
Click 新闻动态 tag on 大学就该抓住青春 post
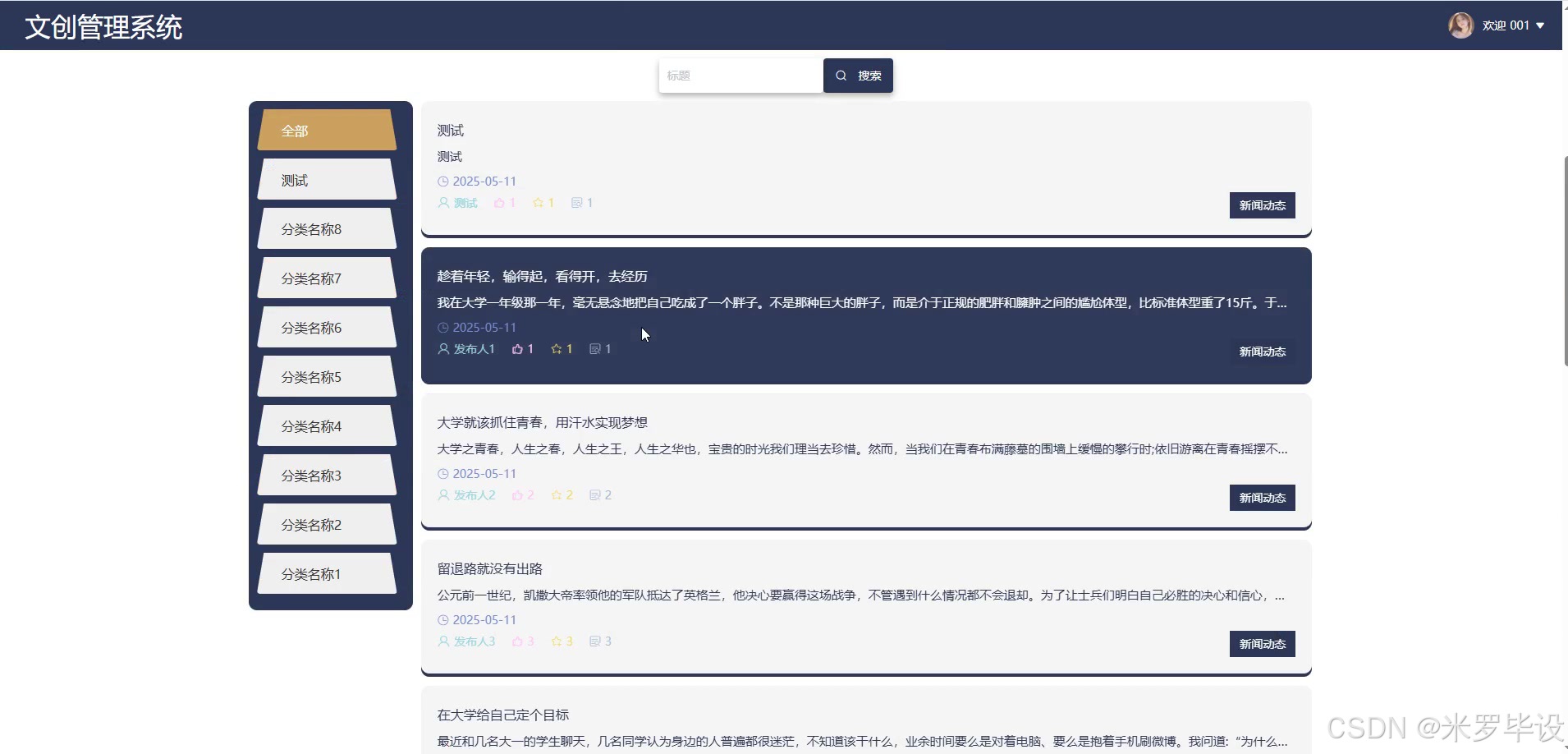(x=1262, y=498)
